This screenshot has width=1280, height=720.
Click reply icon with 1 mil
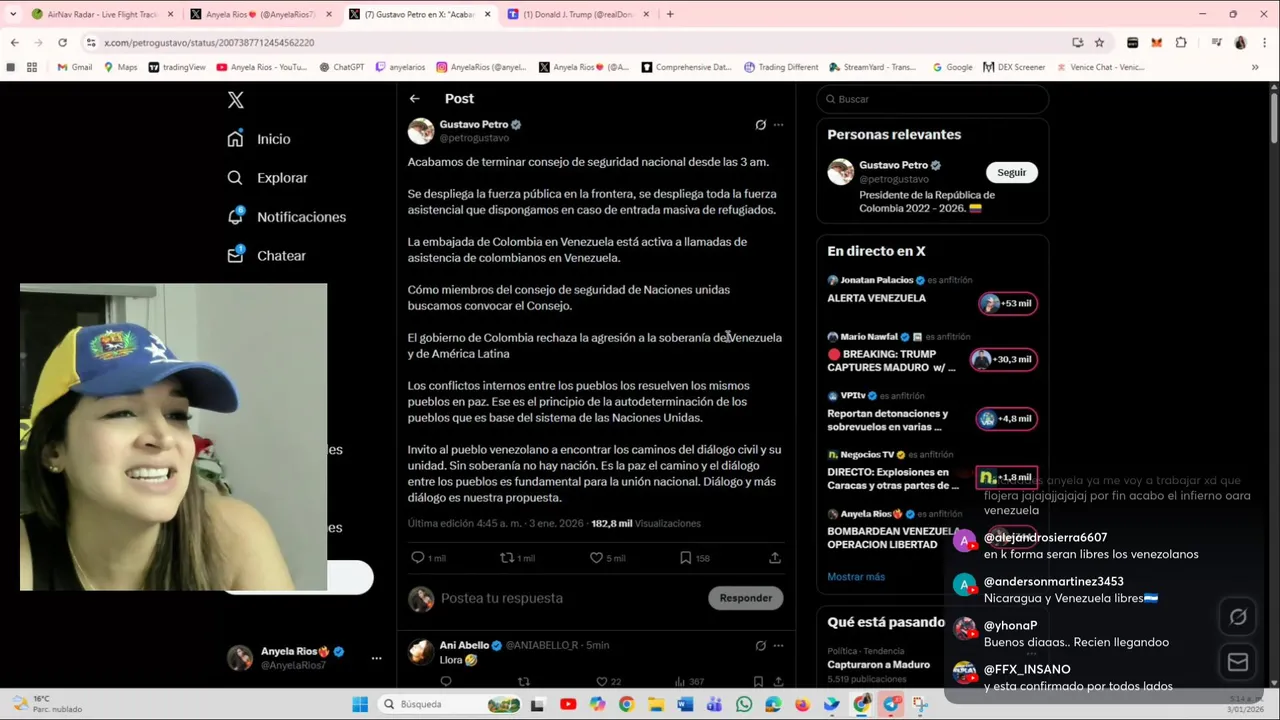click(428, 558)
